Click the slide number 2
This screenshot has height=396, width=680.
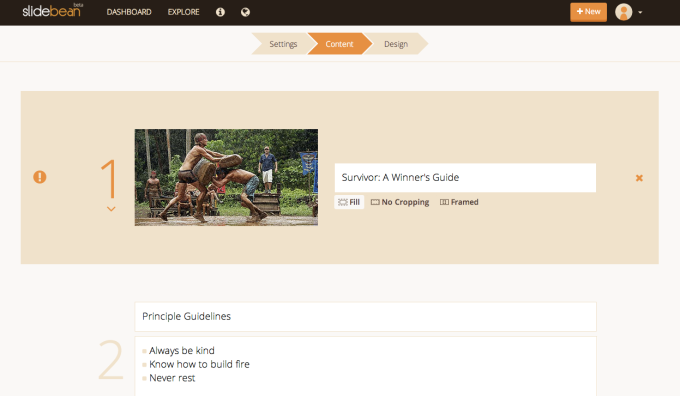pyautogui.click(x=111, y=360)
